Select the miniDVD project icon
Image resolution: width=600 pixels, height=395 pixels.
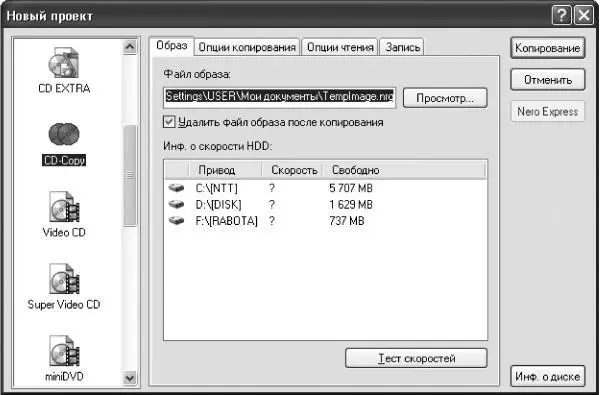pos(64,351)
